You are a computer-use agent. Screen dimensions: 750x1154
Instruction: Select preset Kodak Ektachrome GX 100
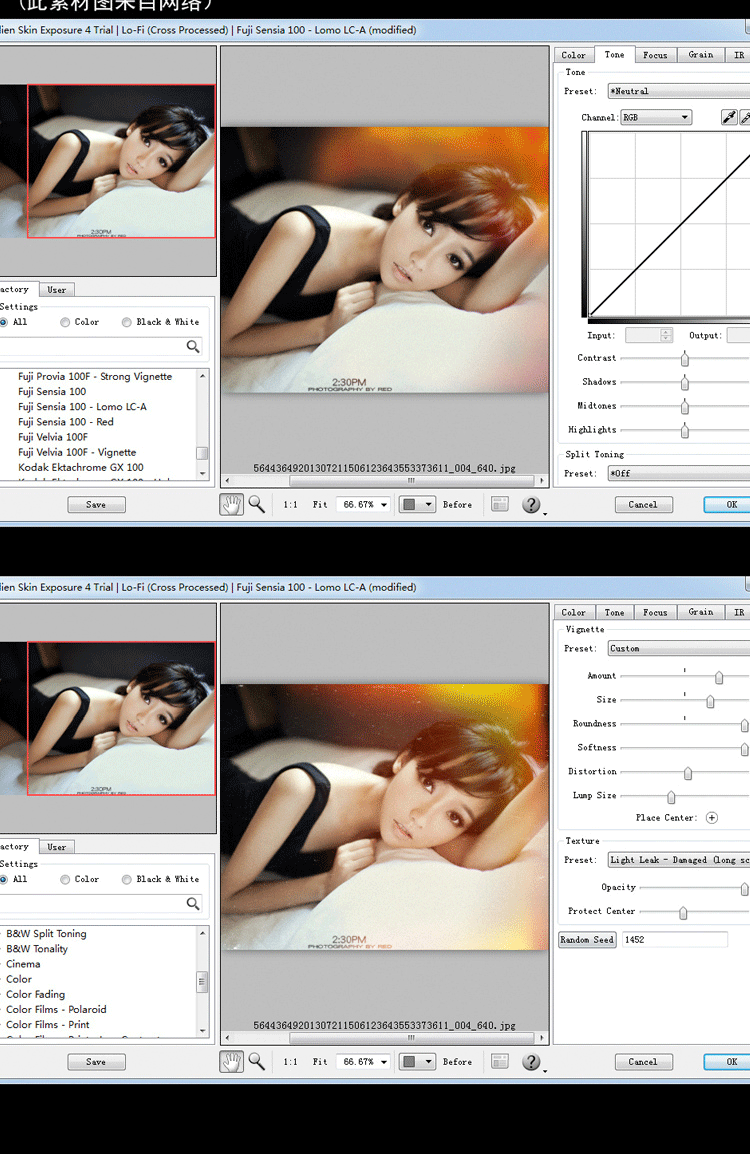(x=80, y=467)
